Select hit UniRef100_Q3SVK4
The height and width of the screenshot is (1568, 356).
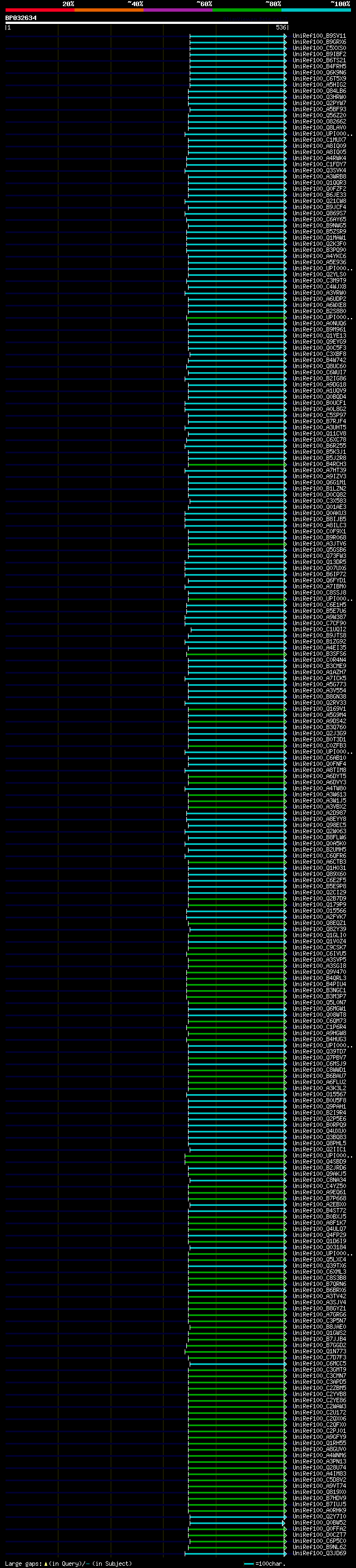[x=319, y=170]
